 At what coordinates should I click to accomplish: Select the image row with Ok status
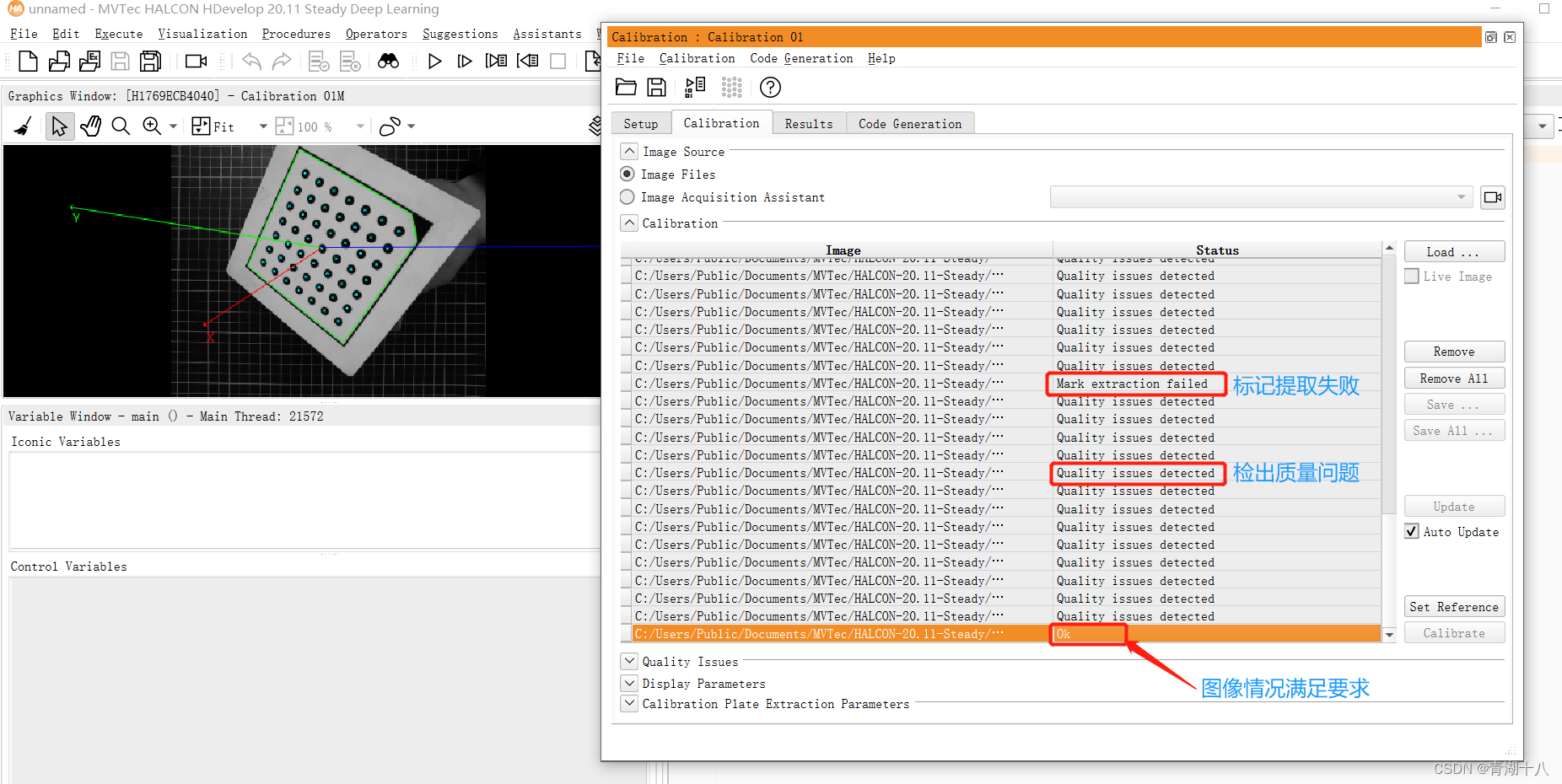(x=1001, y=634)
